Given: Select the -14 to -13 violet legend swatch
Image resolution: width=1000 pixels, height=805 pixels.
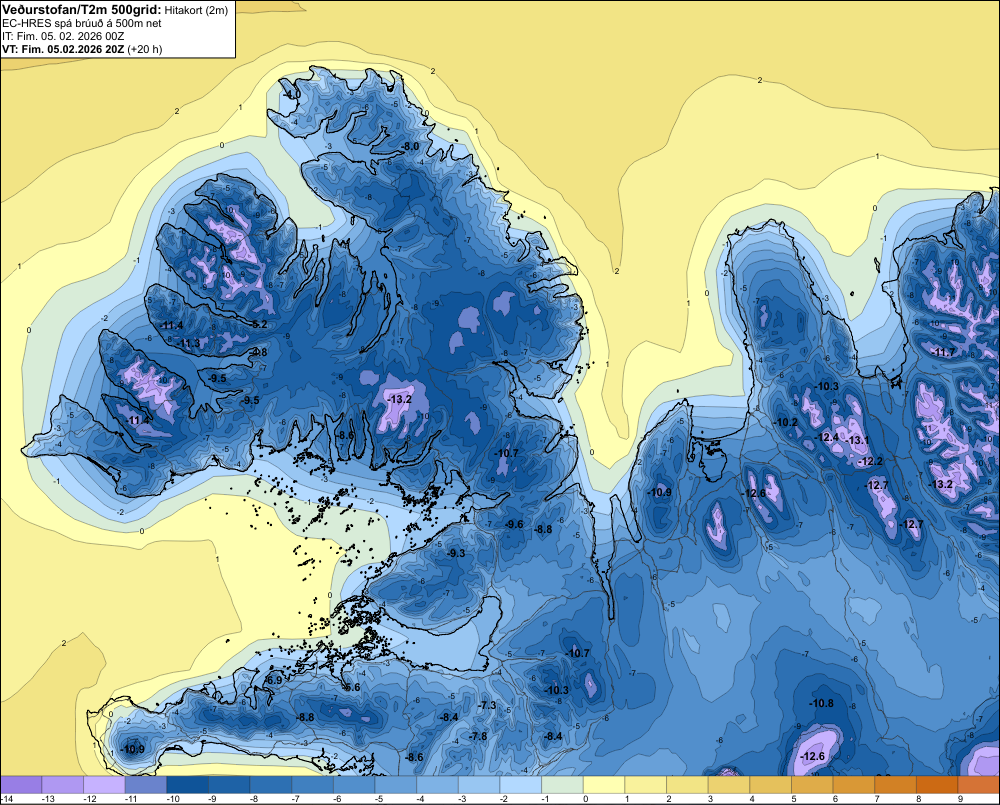Looking at the screenshot, I should pyautogui.click(x=21, y=785).
